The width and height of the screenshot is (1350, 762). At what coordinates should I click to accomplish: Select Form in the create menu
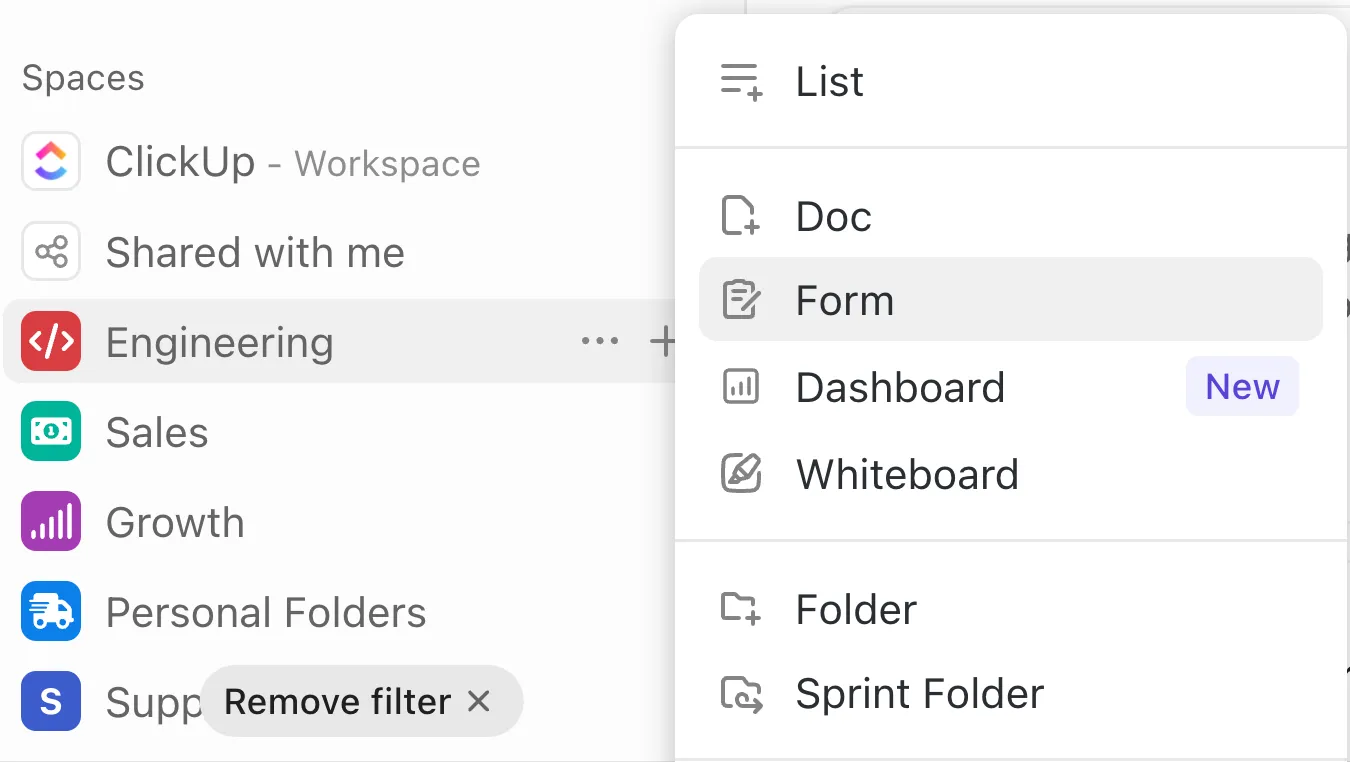pyautogui.click(x=1011, y=300)
